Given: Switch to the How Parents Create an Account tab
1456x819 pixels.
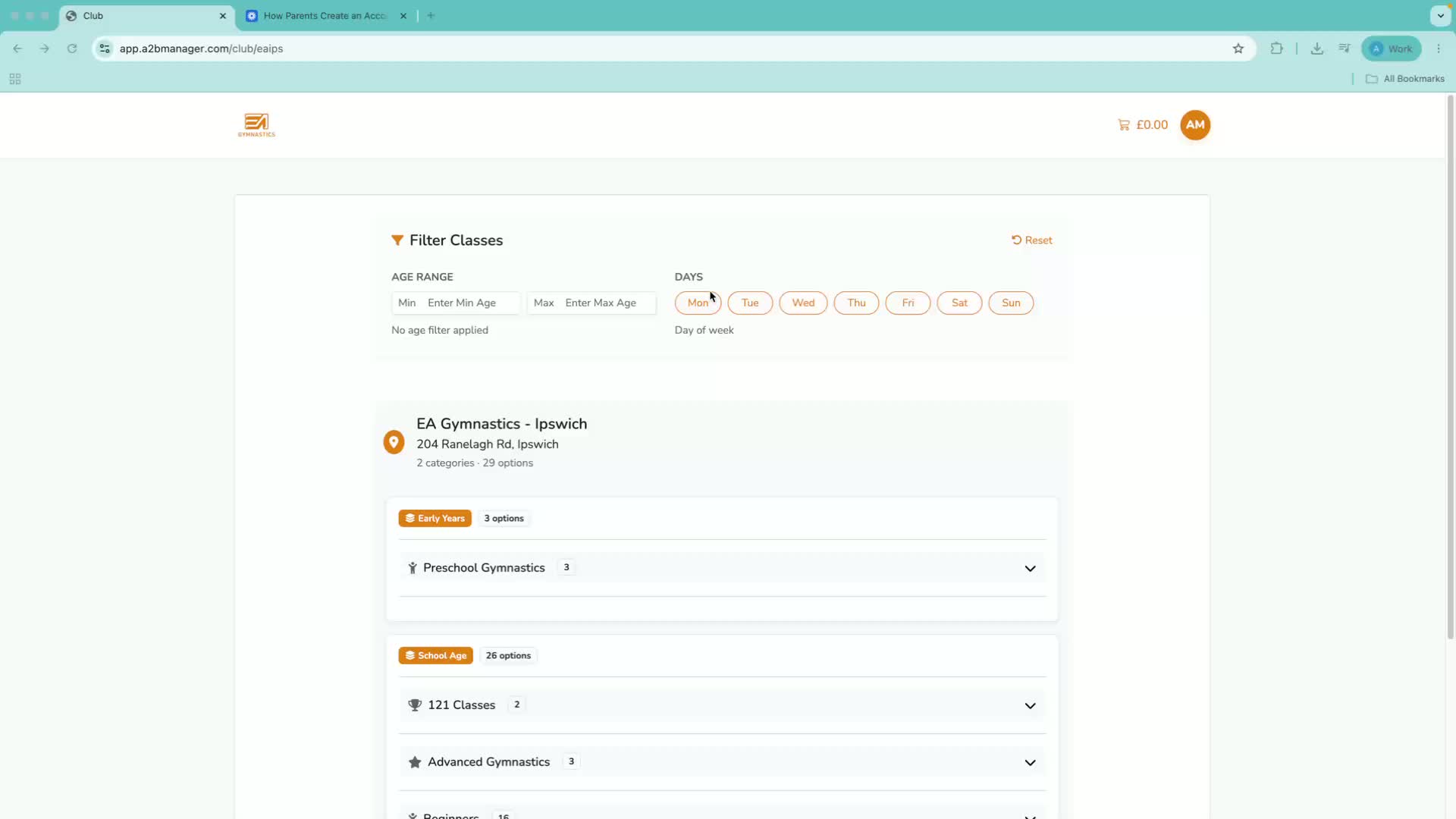Looking at the screenshot, I should (x=326, y=16).
